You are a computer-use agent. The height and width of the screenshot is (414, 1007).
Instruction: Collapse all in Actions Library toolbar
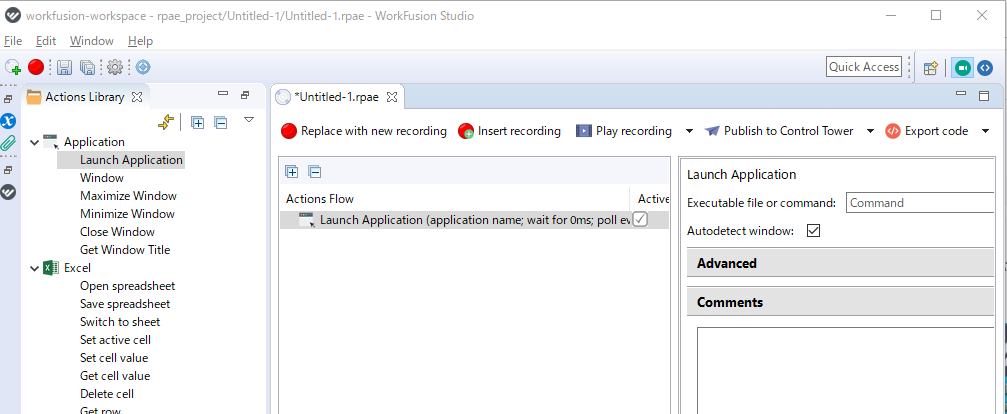pyautogui.click(x=221, y=122)
